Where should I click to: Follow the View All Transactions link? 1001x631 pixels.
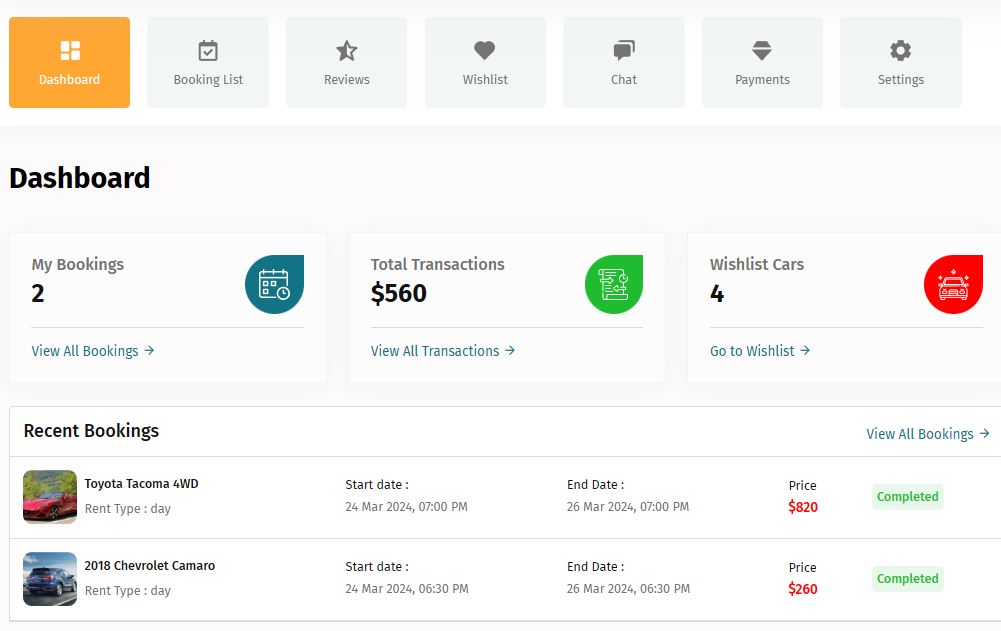tap(443, 351)
